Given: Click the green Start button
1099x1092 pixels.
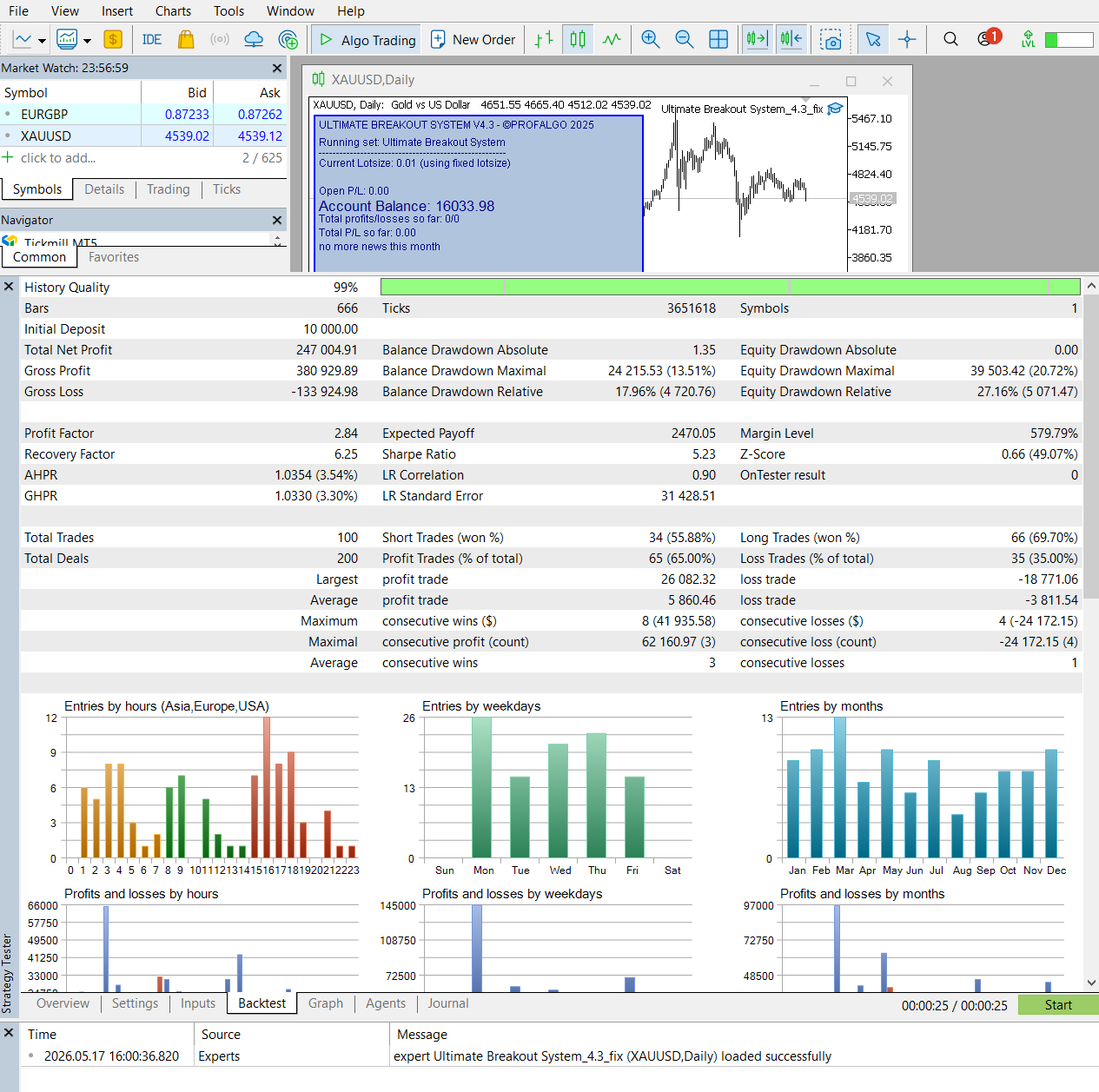Looking at the screenshot, I should (1058, 1005).
